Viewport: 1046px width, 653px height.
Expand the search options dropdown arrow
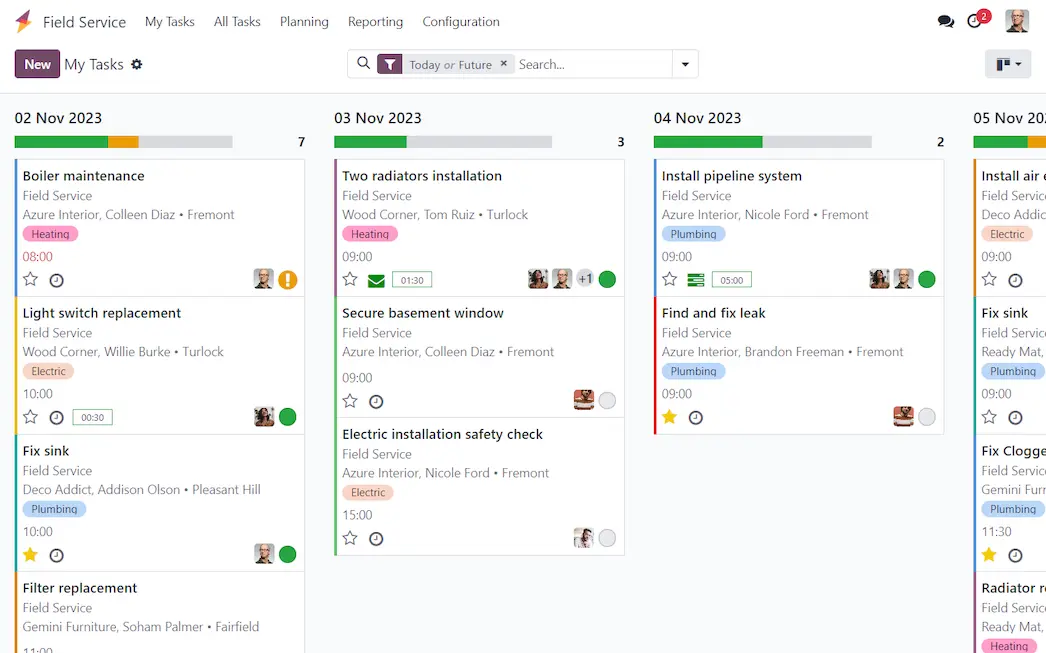(685, 64)
